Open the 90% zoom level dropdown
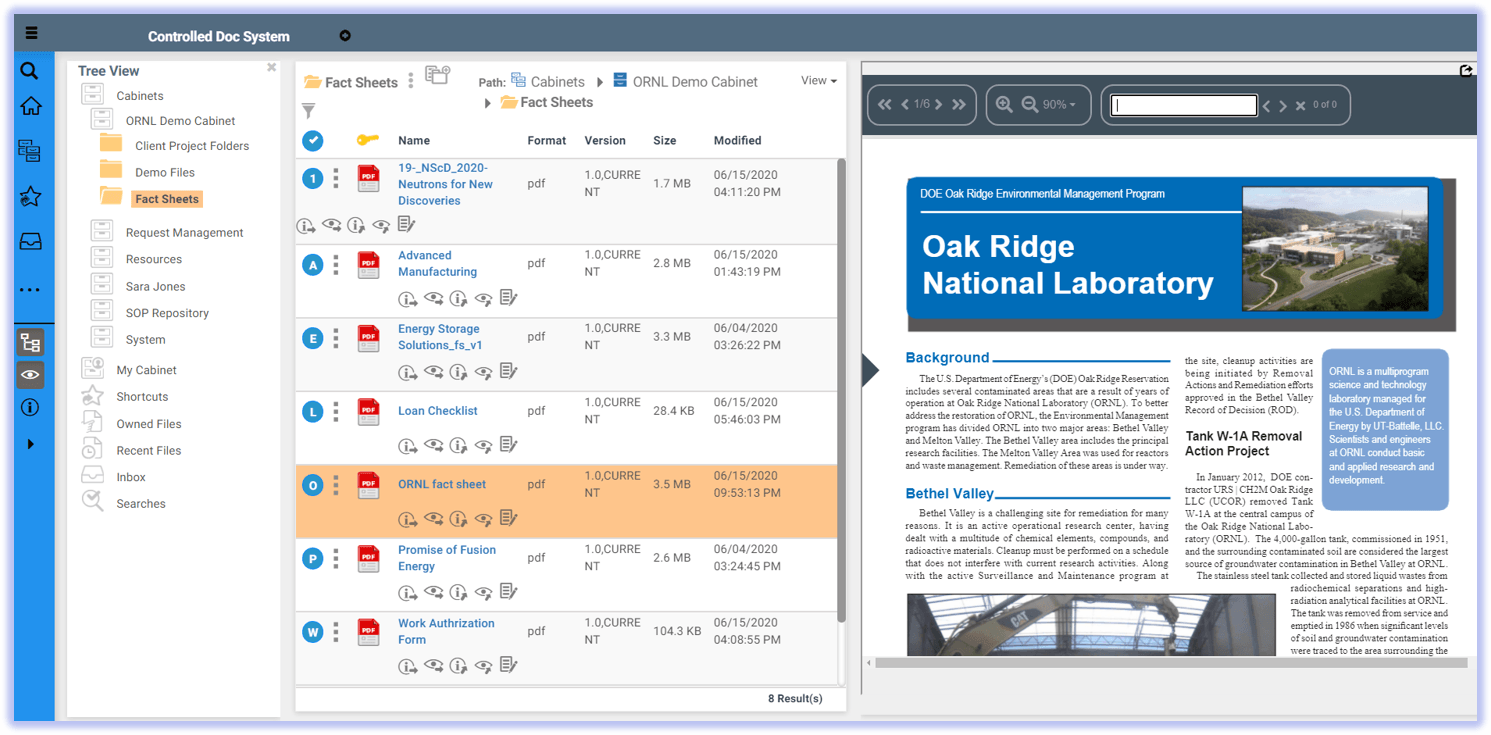Screen dimensions: 1491x735 (x=1059, y=104)
